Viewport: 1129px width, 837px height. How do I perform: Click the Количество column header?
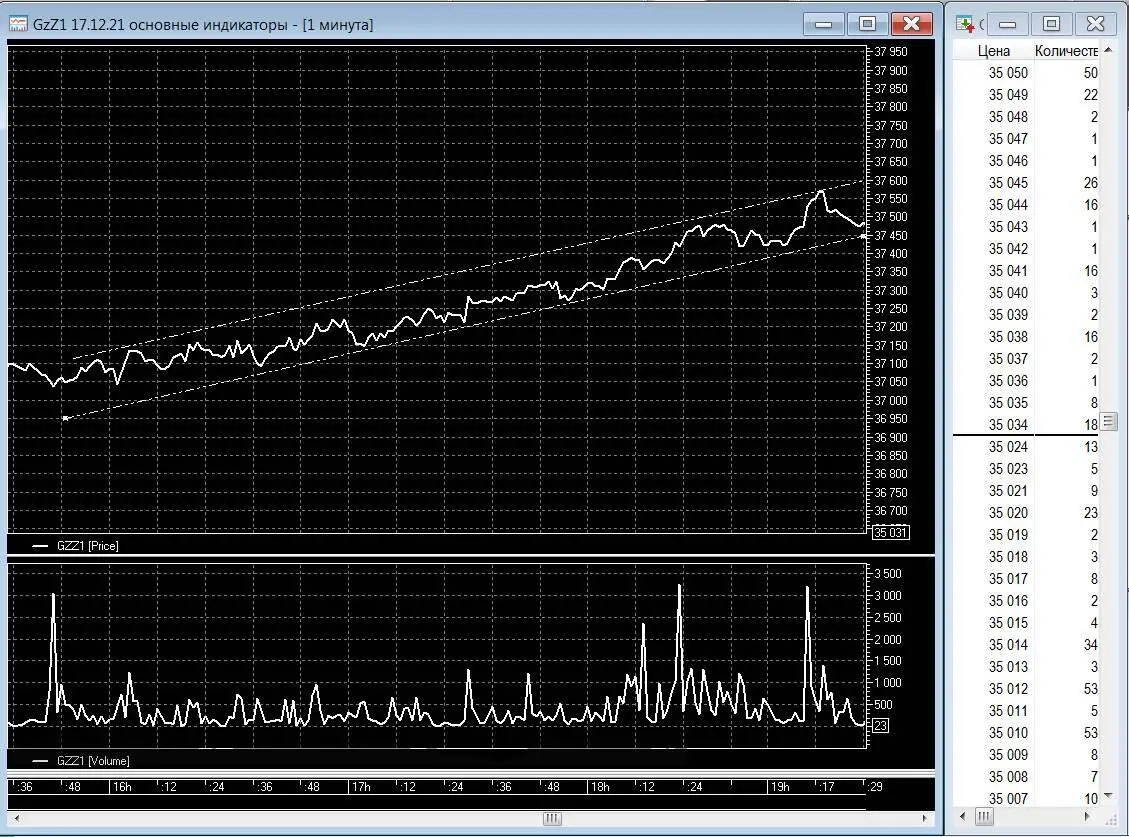pos(1066,51)
